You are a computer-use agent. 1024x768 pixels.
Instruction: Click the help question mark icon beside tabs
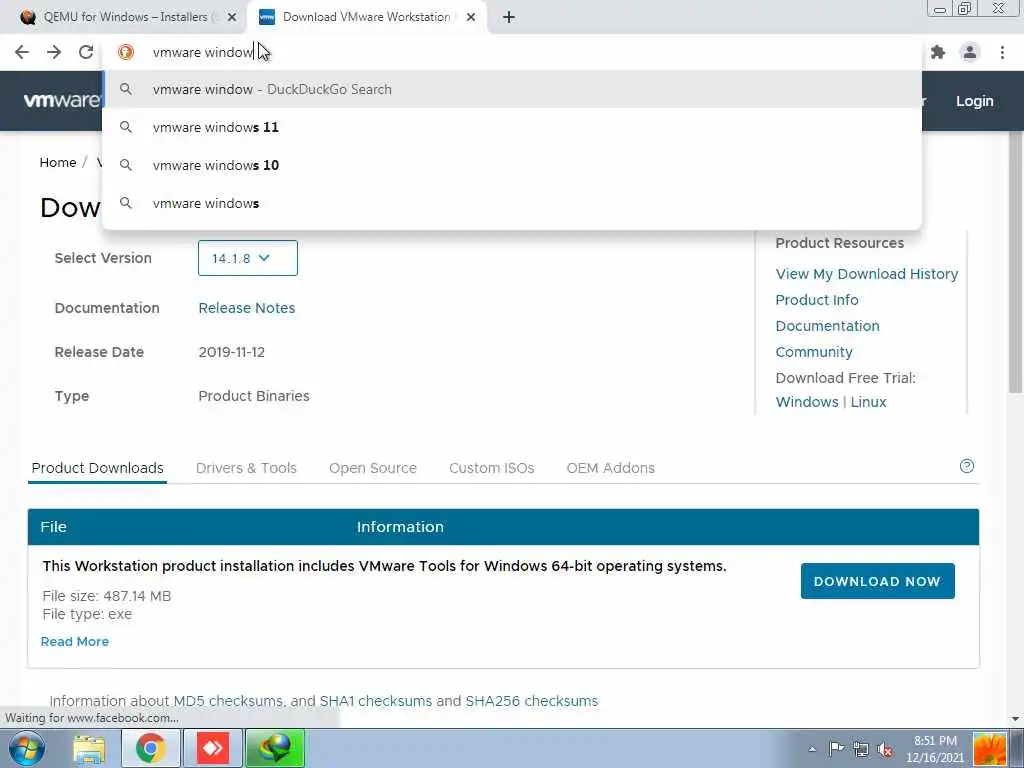967,466
